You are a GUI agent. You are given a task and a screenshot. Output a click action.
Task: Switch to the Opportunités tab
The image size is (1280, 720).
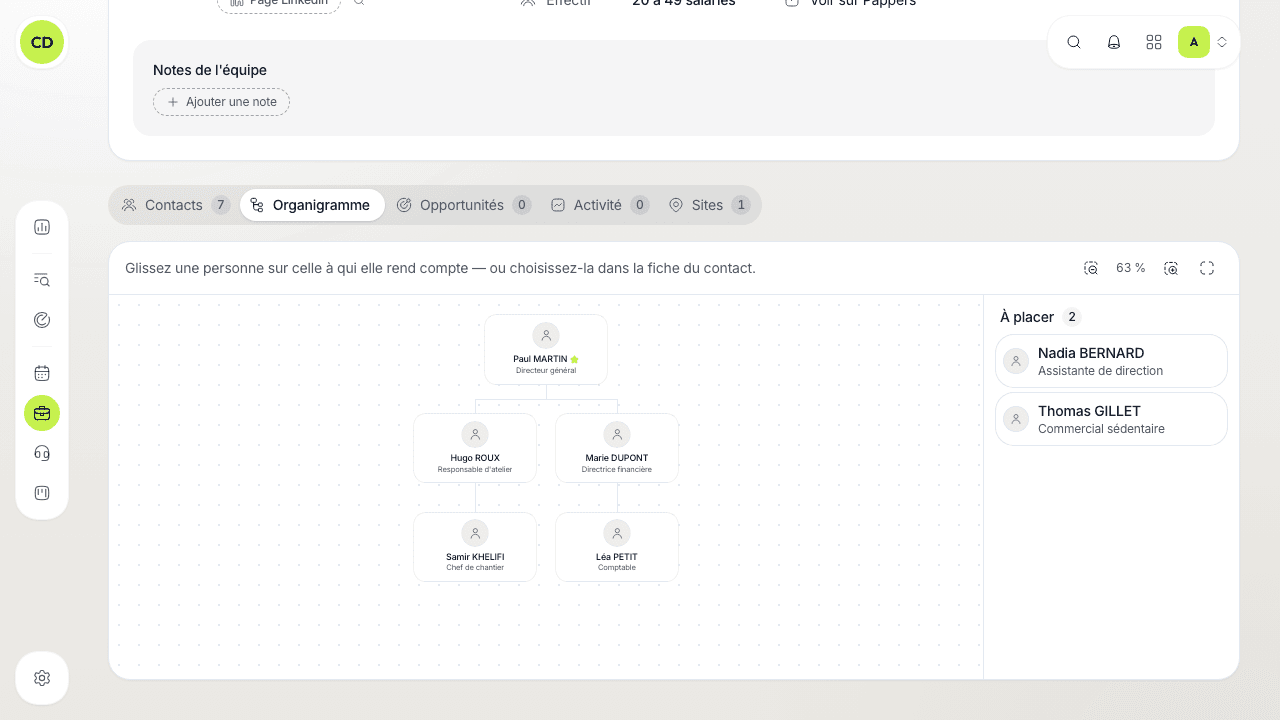463,205
